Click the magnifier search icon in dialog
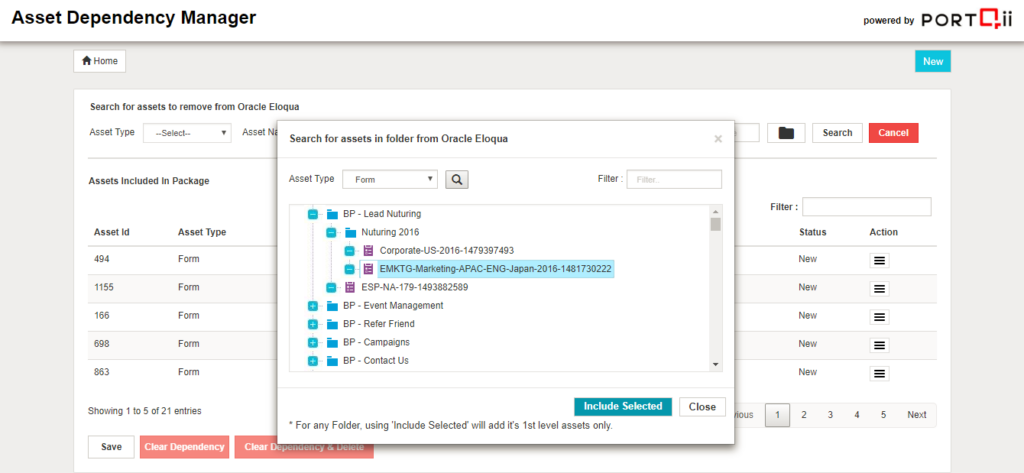The image size is (1024, 473). [457, 179]
